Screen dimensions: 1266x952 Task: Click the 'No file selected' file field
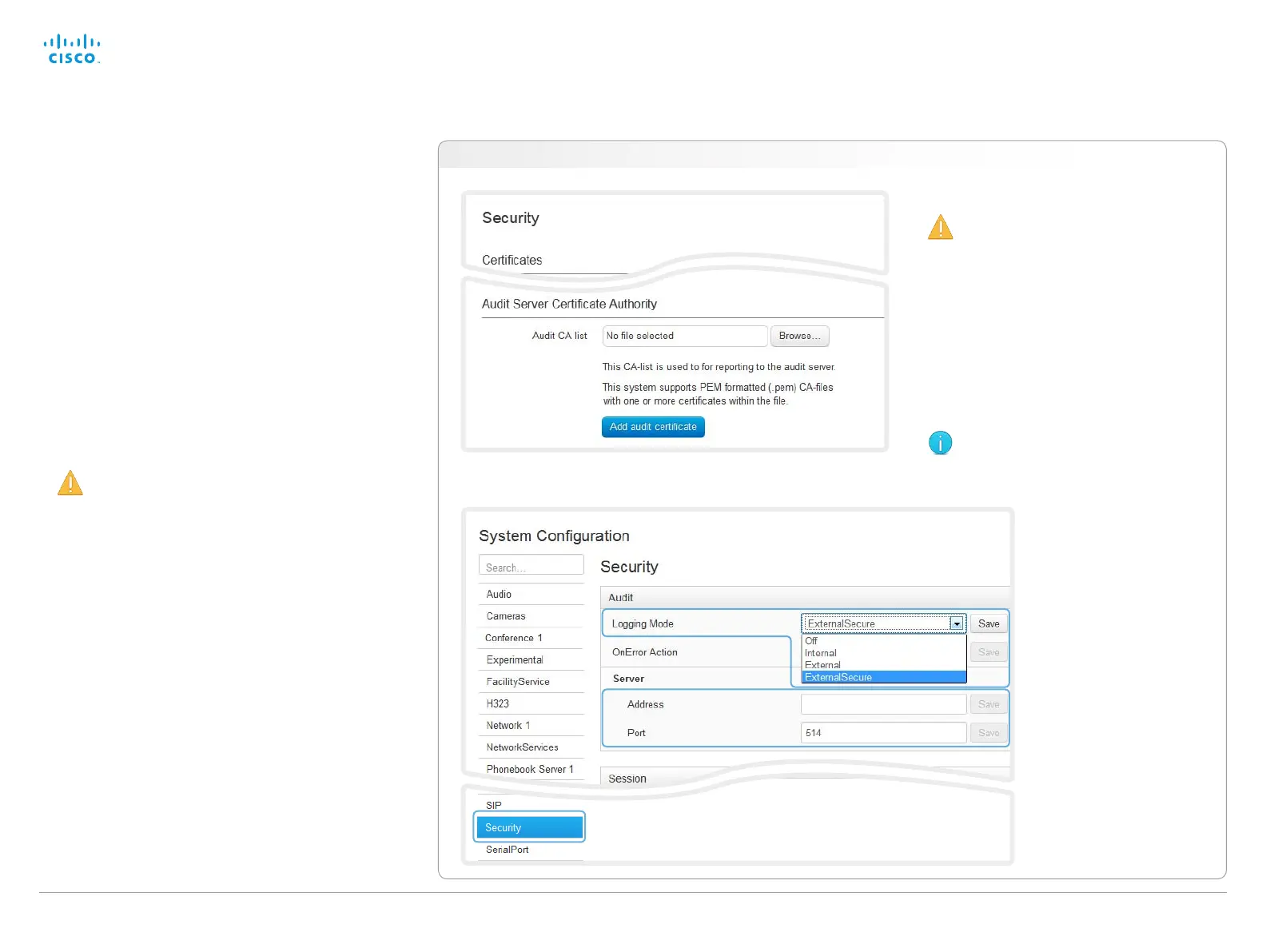[x=684, y=336]
